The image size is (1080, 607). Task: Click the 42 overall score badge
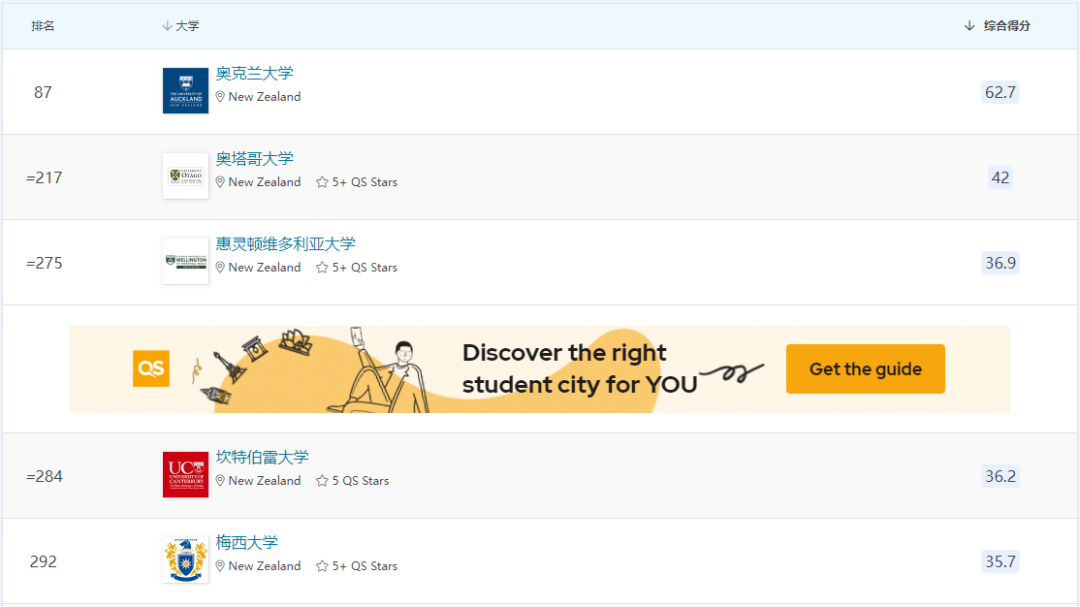1000,178
